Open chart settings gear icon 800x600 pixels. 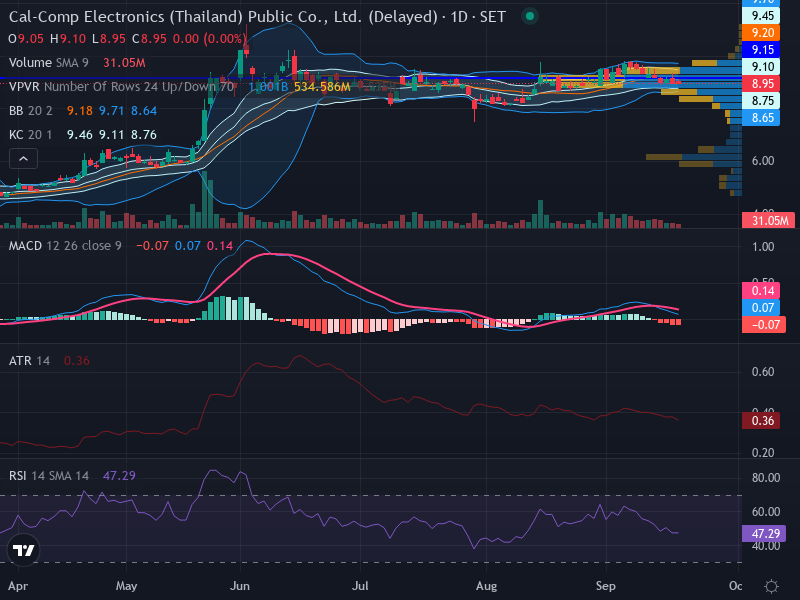(x=771, y=586)
